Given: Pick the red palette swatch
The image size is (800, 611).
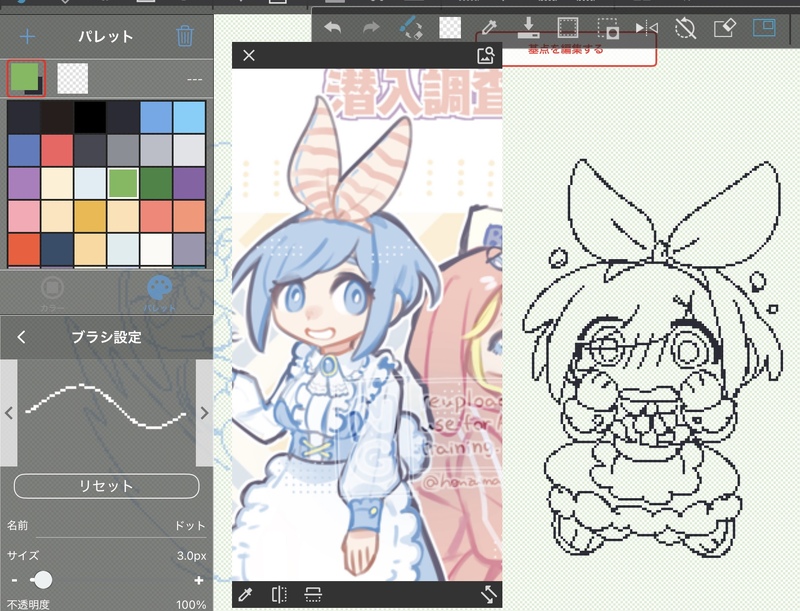Looking at the screenshot, I should [57, 150].
